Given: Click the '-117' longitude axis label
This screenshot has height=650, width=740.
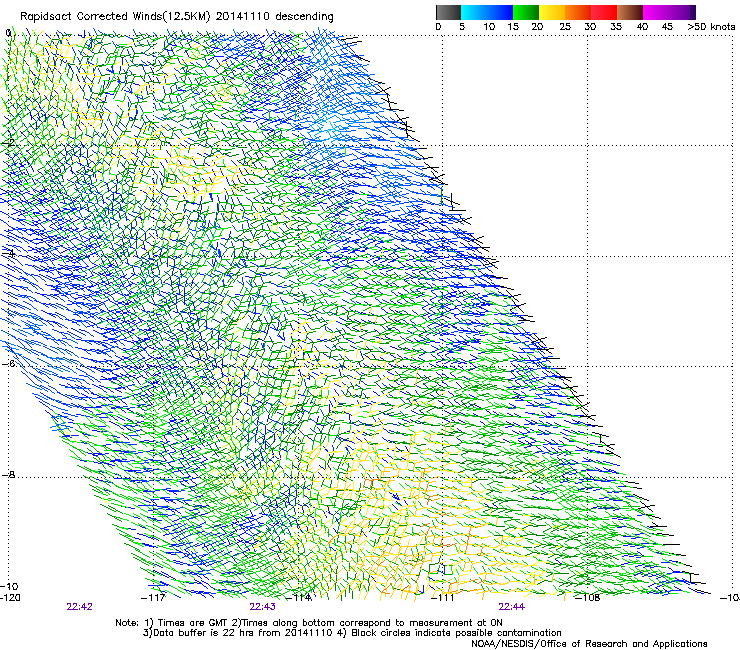Looking at the screenshot, I should (154, 598).
